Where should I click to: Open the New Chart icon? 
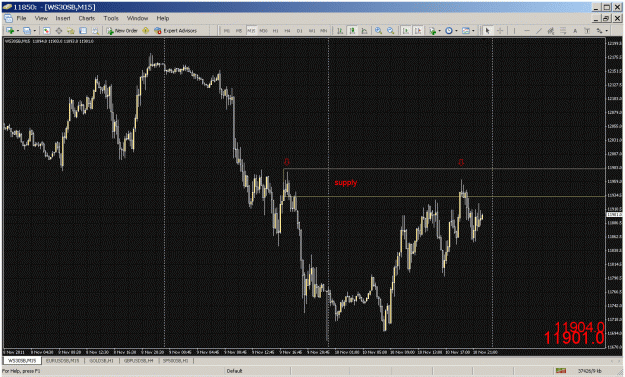[x=10, y=31]
